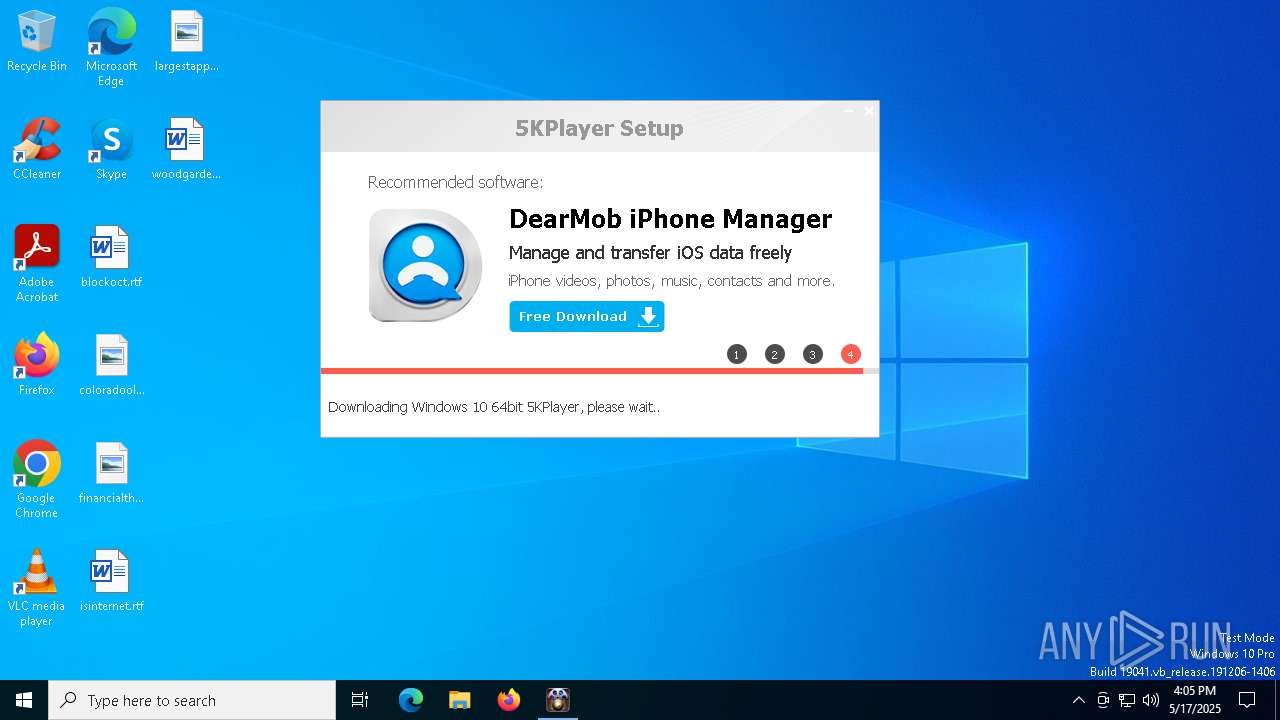Open the notification center icon
This screenshot has width=1280, height=720.
[1247, 700]
